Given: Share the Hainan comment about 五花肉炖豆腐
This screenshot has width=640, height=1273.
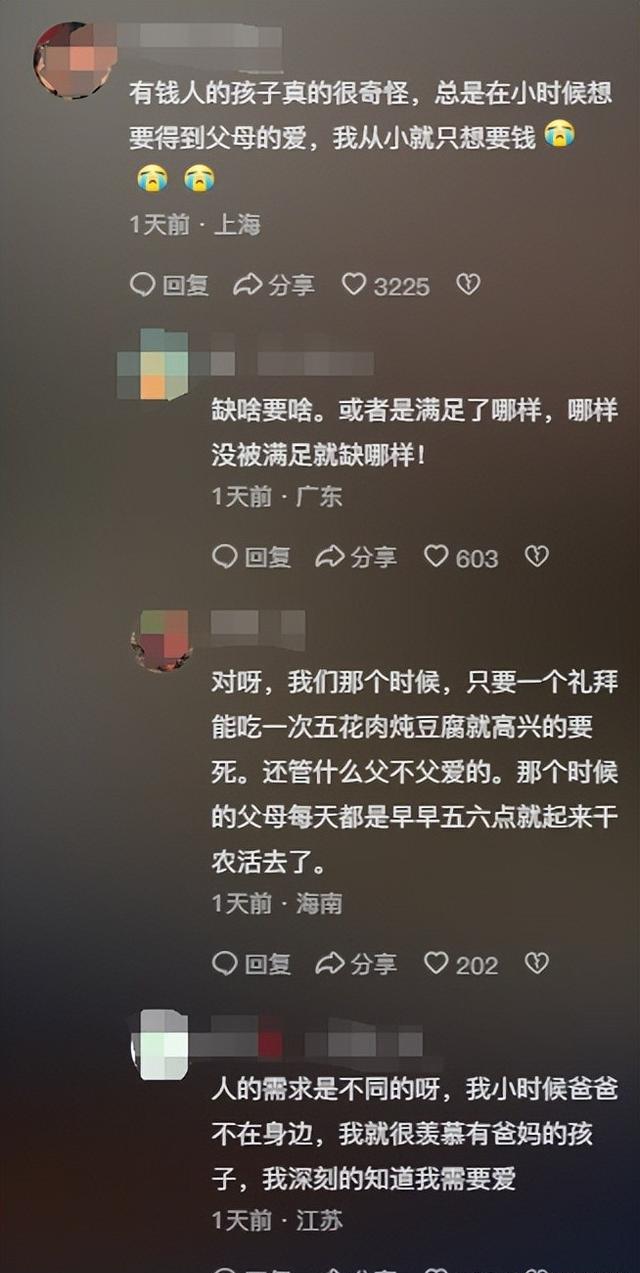Looking at the screenshot, I should click(x=356, y=964).
